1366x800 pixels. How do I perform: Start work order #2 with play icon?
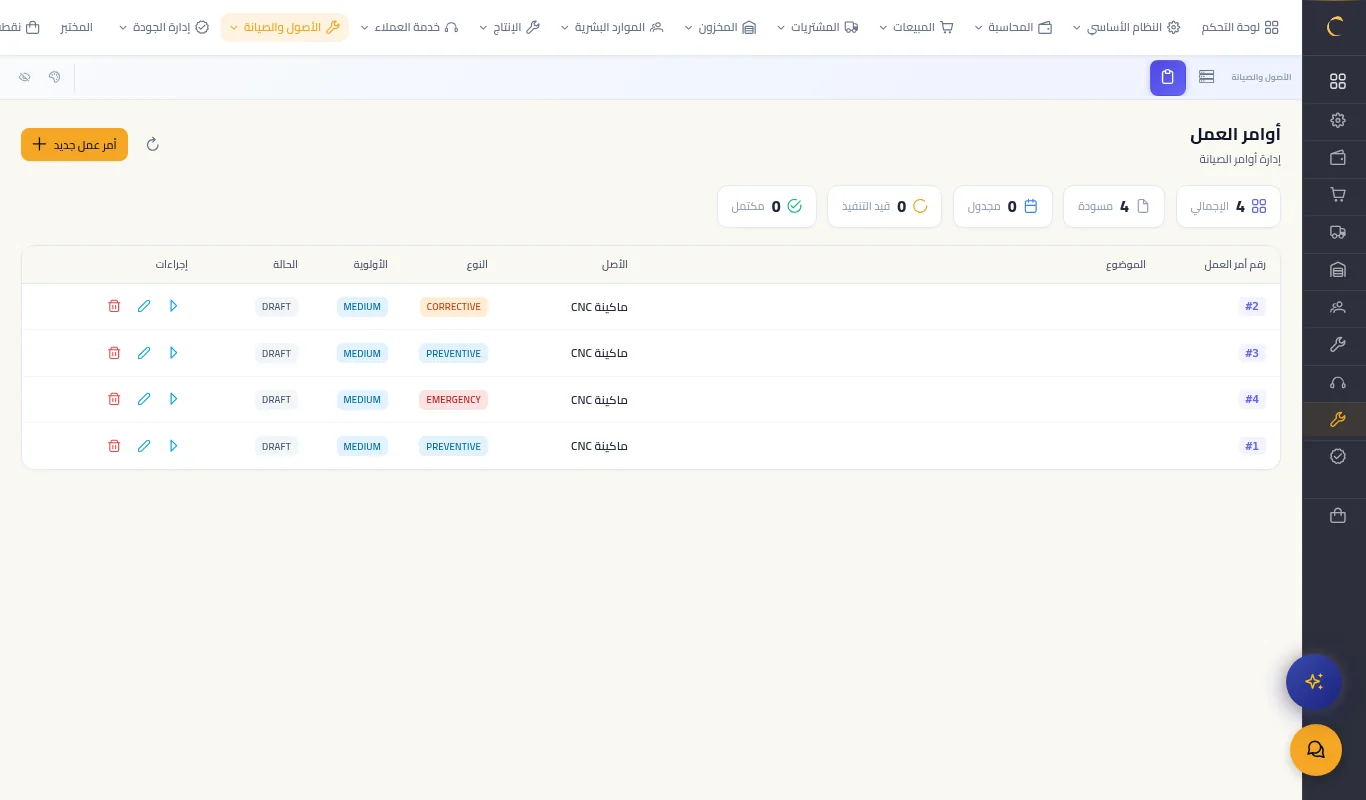(x=174, y=306)
